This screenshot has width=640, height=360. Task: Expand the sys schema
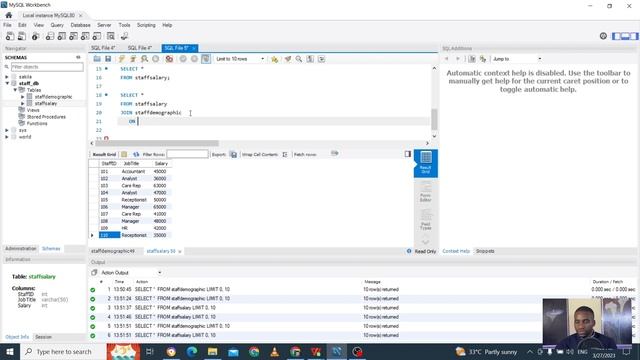coord(7,130)
